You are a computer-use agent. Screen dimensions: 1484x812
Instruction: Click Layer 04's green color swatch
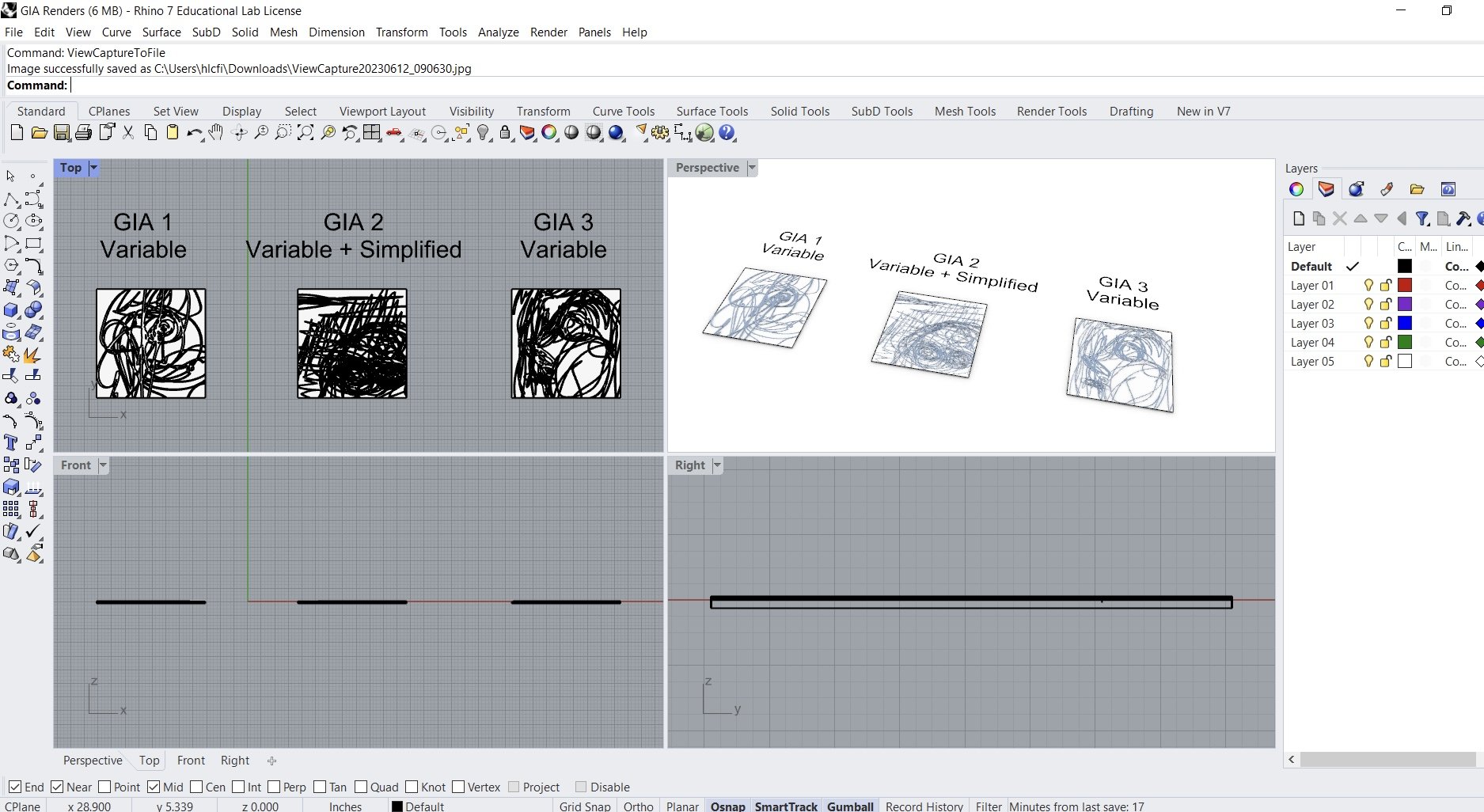(x=1405, y=342)
